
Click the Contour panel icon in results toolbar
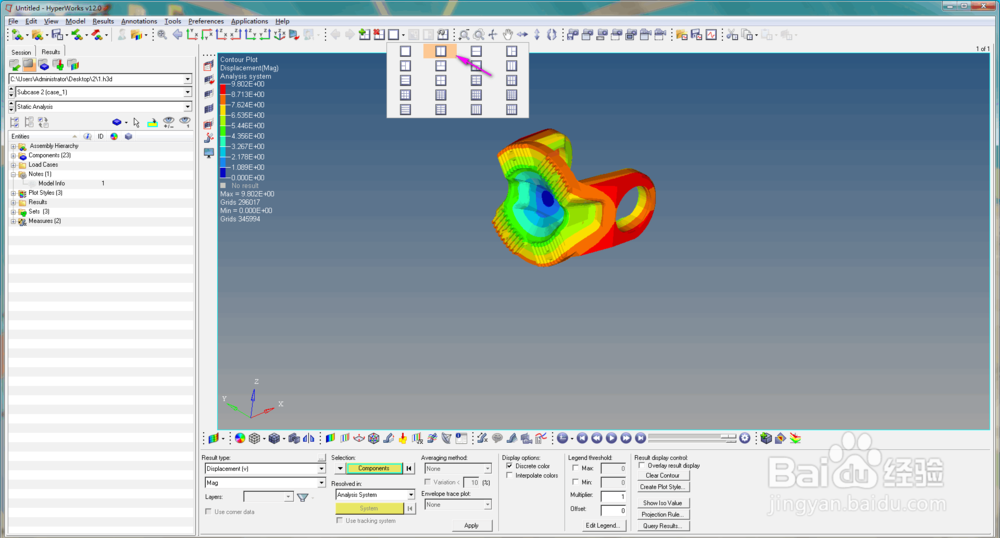(330, 439)
